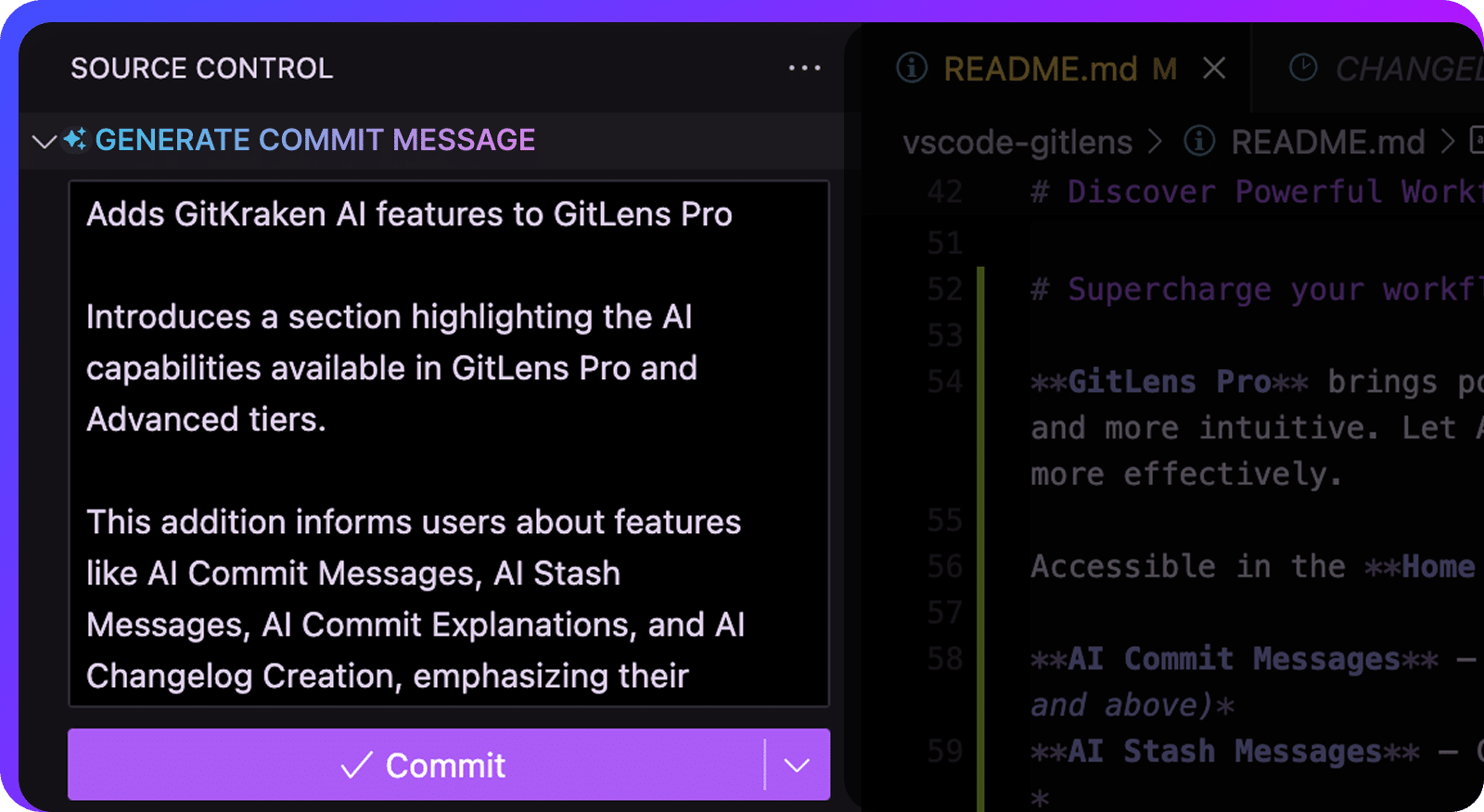The width and height of the screenshot is (1484, 812).
Task: Open the Commit button dropdown arrow
Action: click(797, 765)
